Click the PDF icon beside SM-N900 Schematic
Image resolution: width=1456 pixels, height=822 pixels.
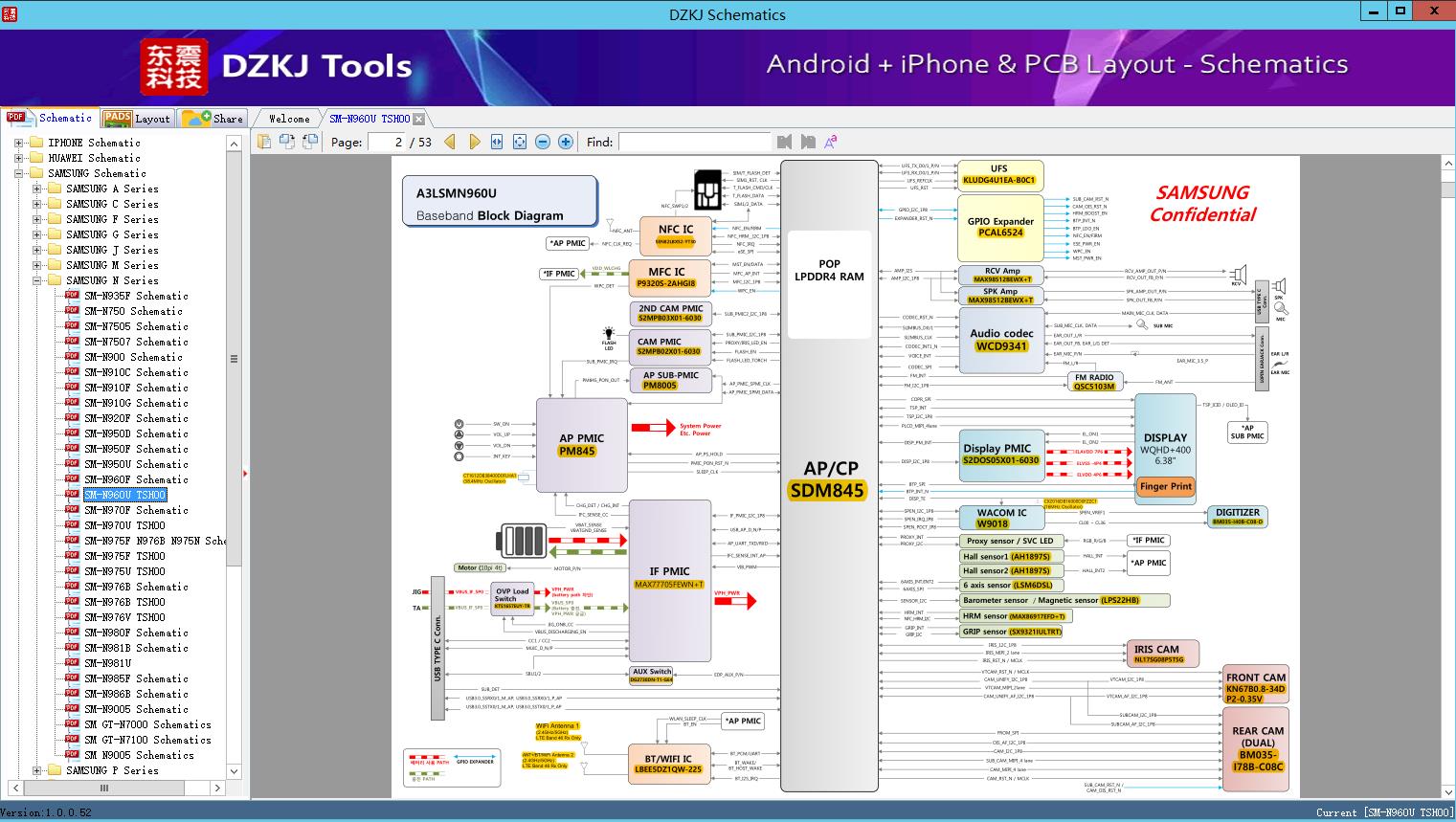pos(73,357)
